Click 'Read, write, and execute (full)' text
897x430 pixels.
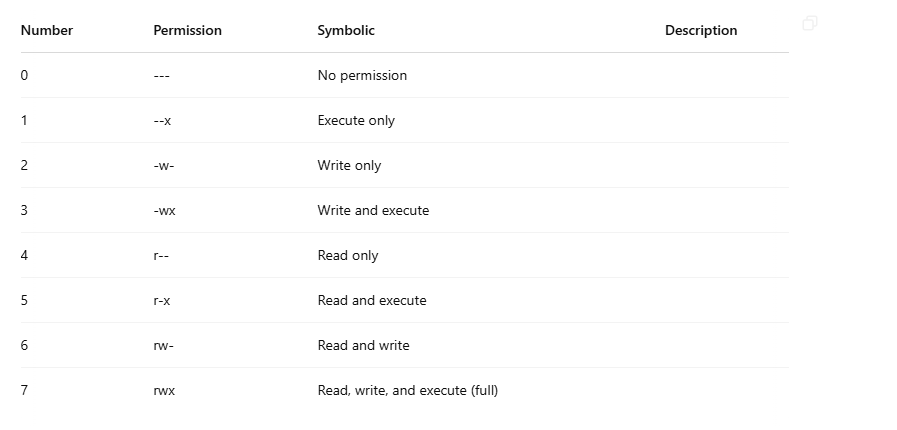(408, 391)
